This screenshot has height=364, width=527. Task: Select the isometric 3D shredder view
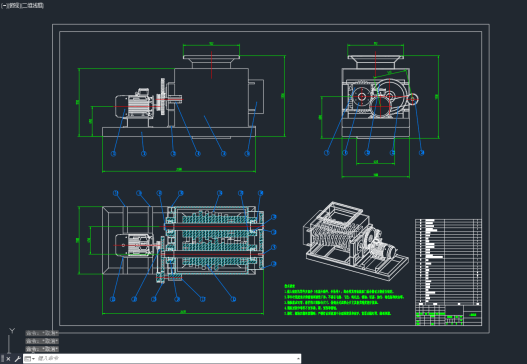[356, 240]
